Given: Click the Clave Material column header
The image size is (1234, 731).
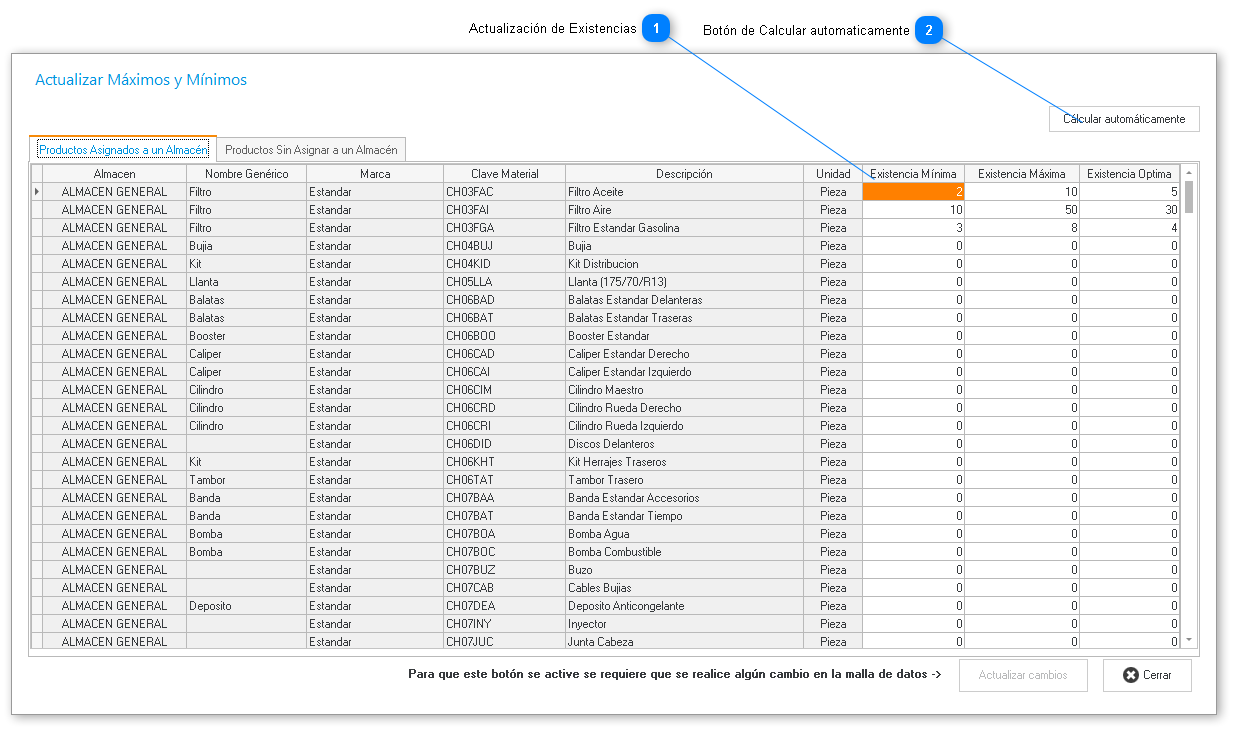Looking at the screenshot, I should tap(504, 174).
